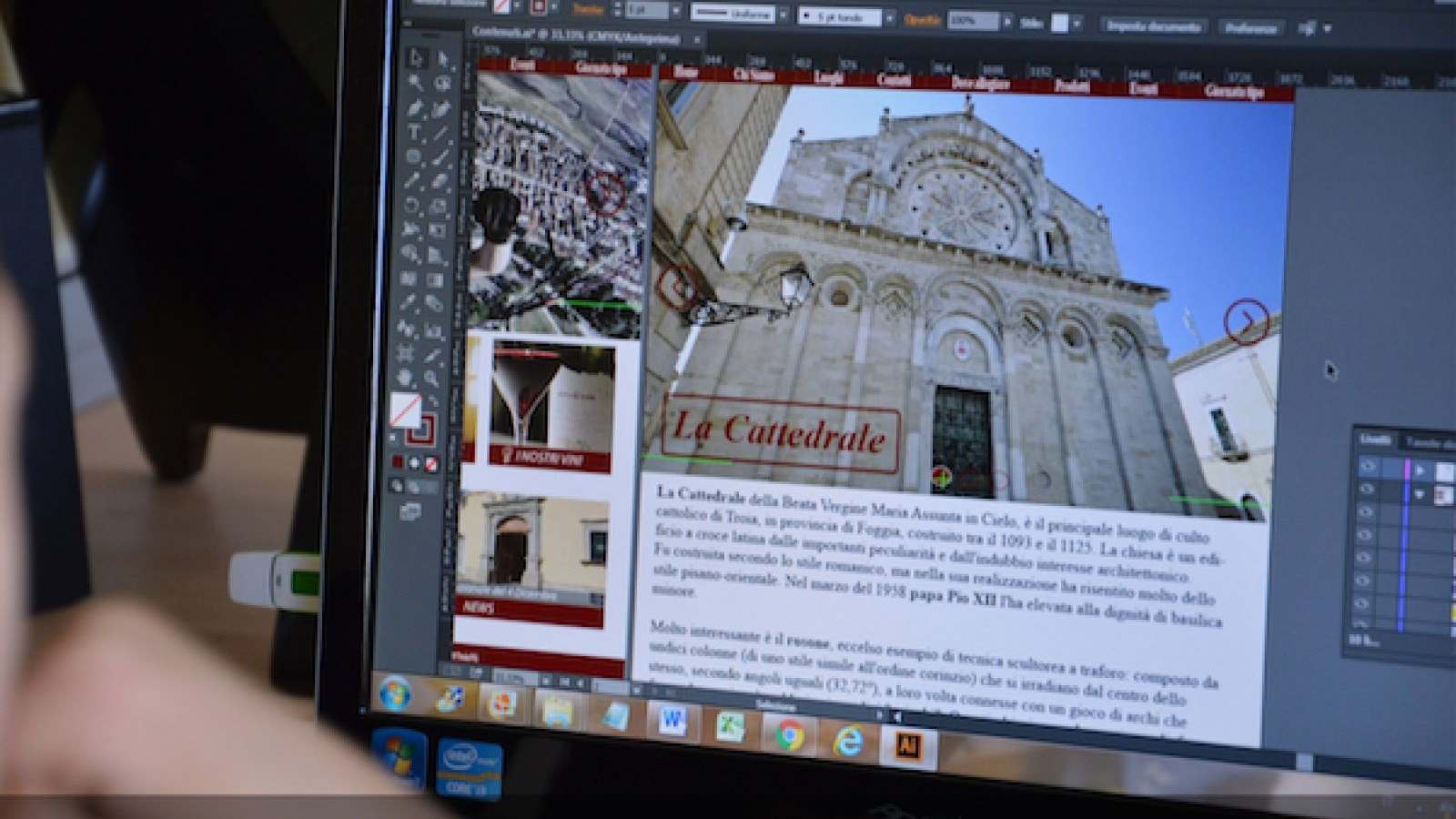
Task: Select the Eraser tool
Action: click(440, 181)
